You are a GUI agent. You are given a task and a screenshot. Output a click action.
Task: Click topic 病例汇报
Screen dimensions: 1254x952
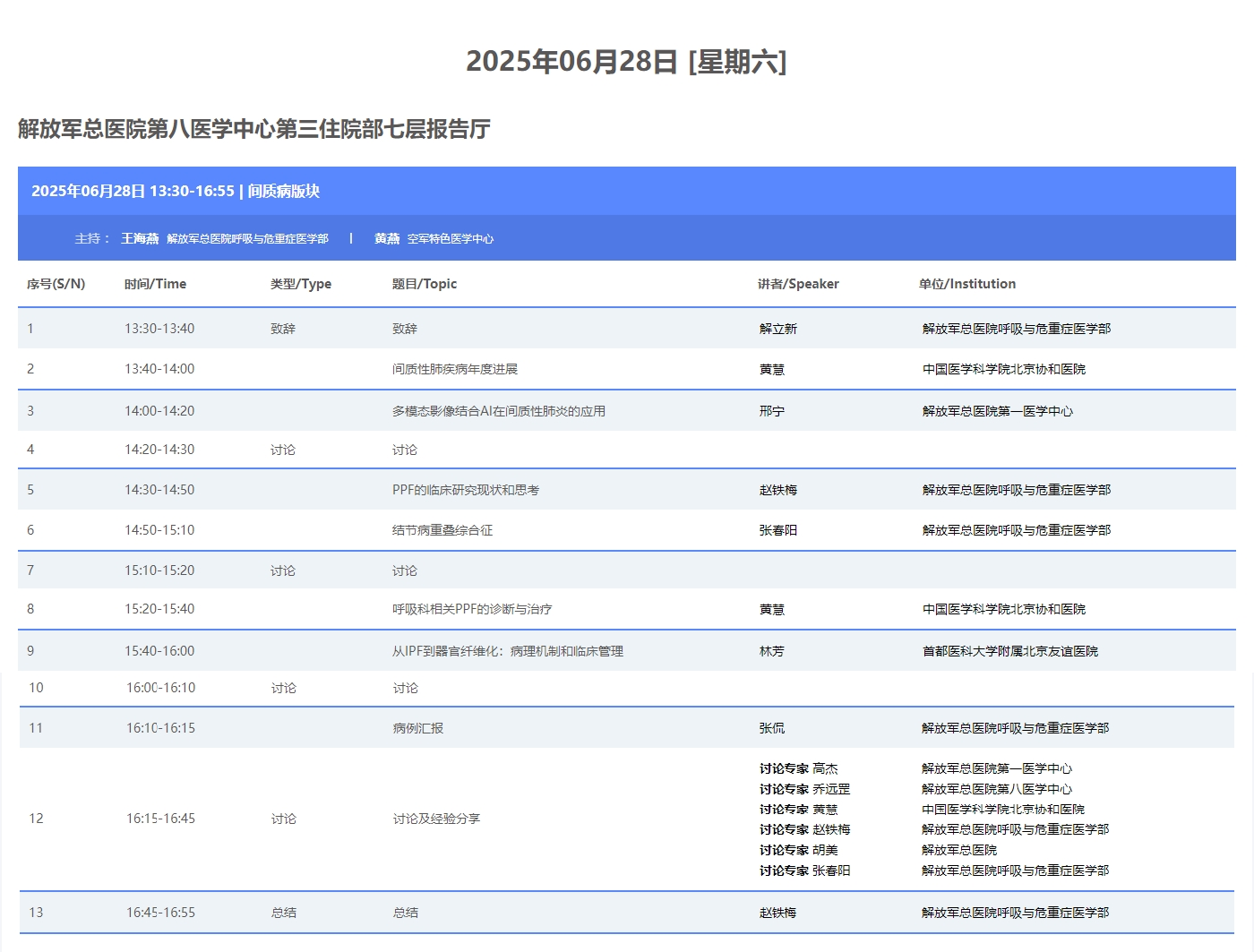418,728
